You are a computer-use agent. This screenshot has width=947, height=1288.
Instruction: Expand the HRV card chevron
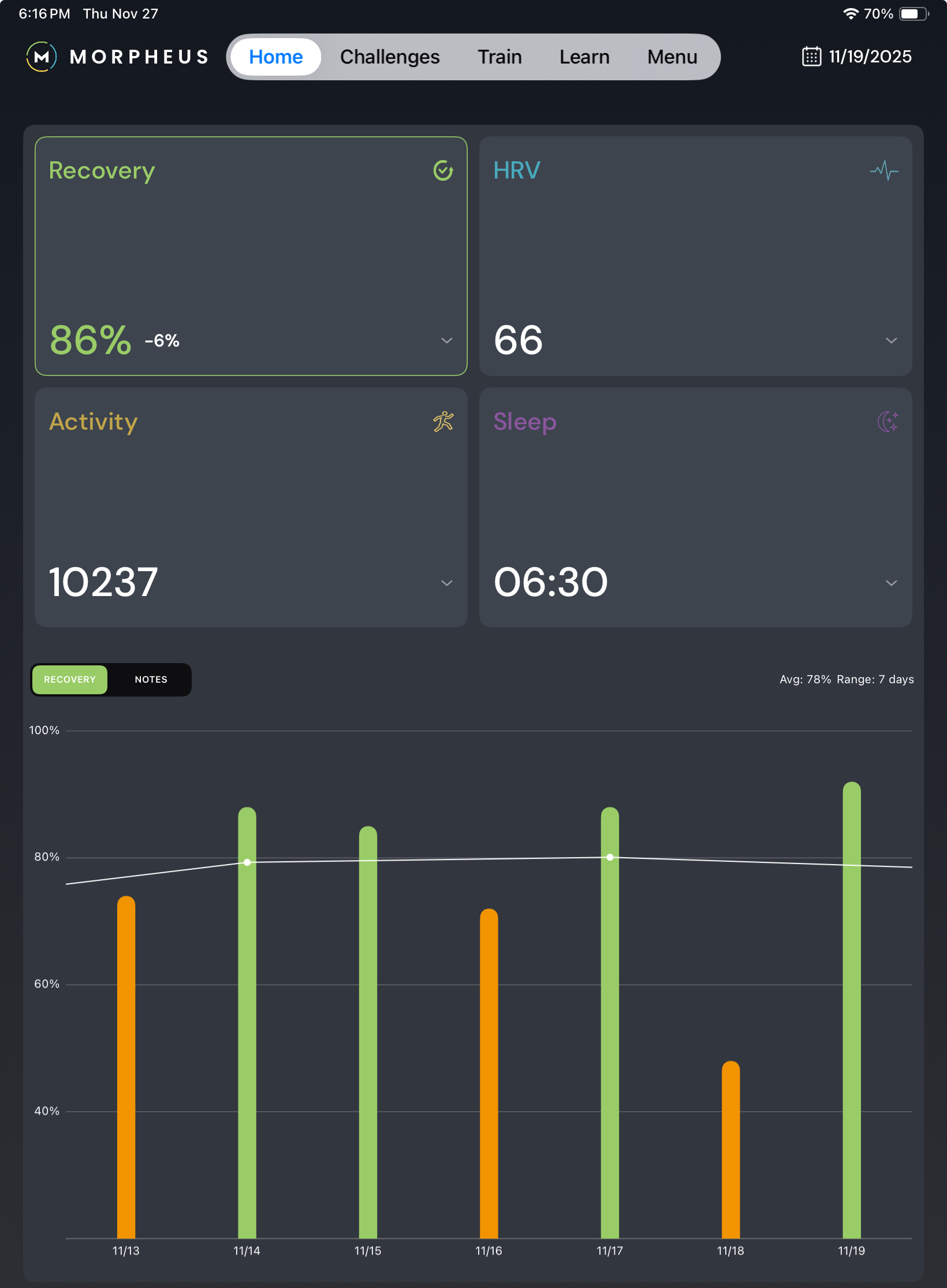coord(891,341)
